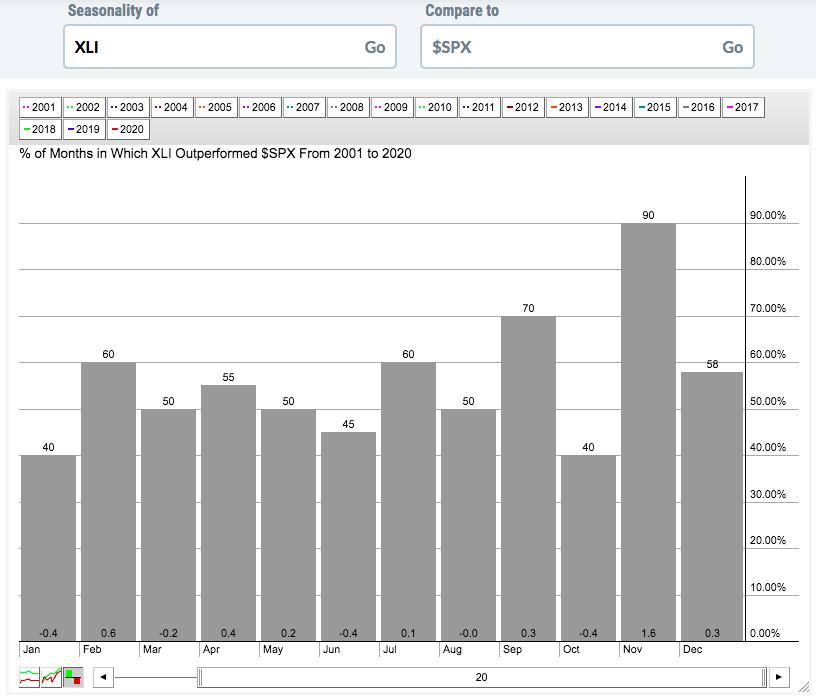Image resolution: width=816 pixels, height=696 pixels.
Task: Toggle the 2017 year series
Action: pyautogui.click(x=742, y=107)
